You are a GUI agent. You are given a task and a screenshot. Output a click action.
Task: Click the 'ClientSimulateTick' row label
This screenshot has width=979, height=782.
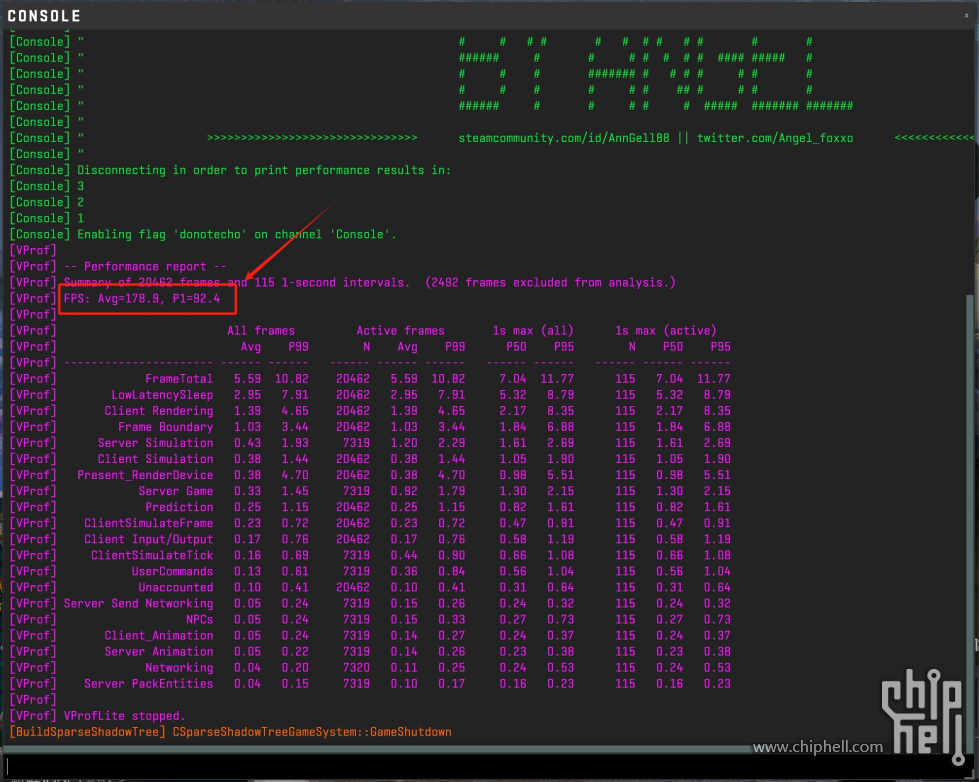click(x=152, y=555)
